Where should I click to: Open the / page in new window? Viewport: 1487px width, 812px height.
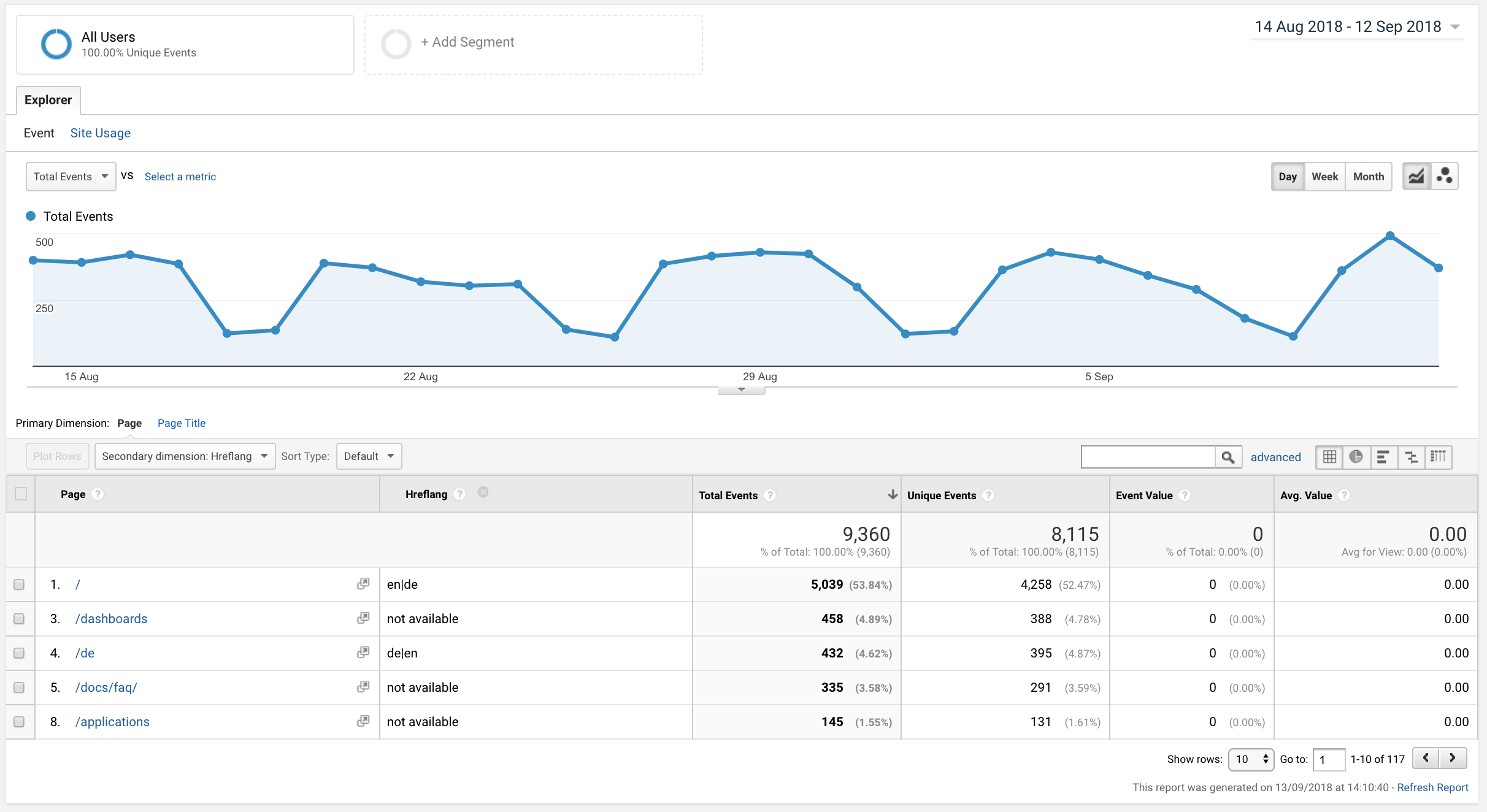(363, 584)
